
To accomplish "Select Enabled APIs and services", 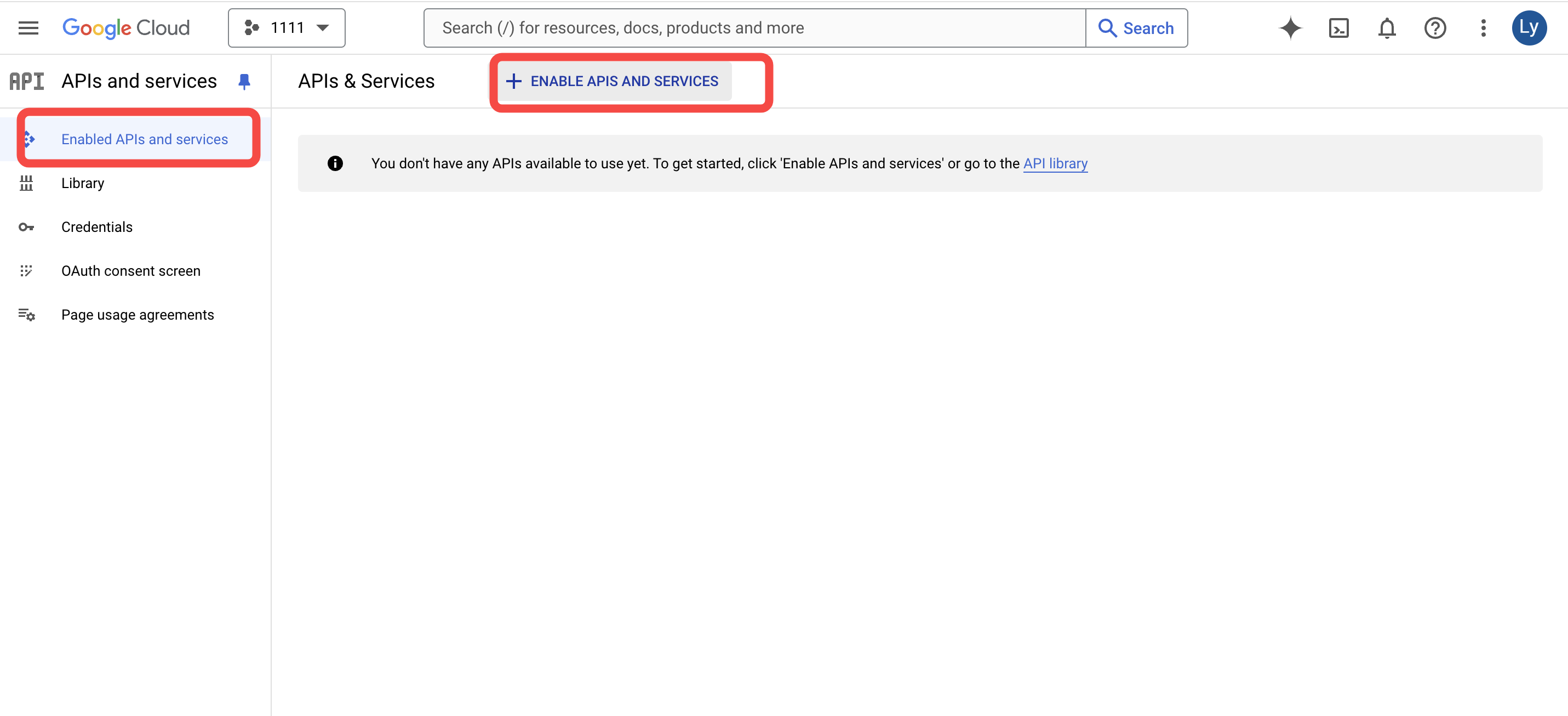I will (x=135, y=140).
